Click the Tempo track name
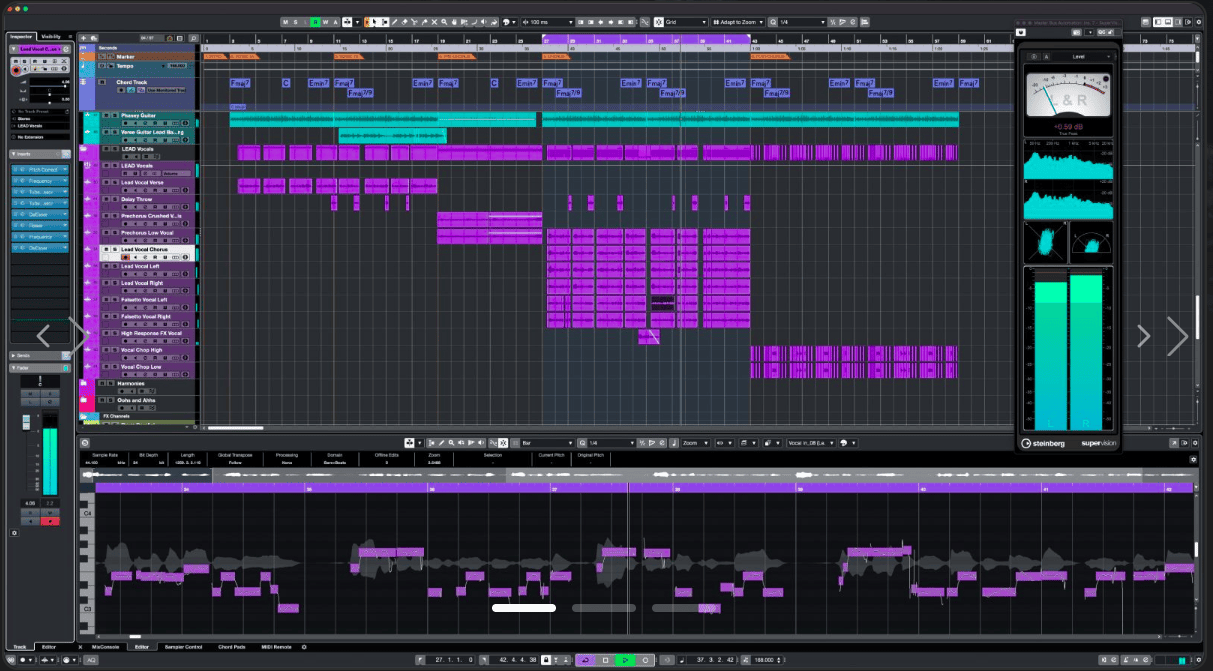This screenshot has width=1213, height=671. tap(125, 66)
